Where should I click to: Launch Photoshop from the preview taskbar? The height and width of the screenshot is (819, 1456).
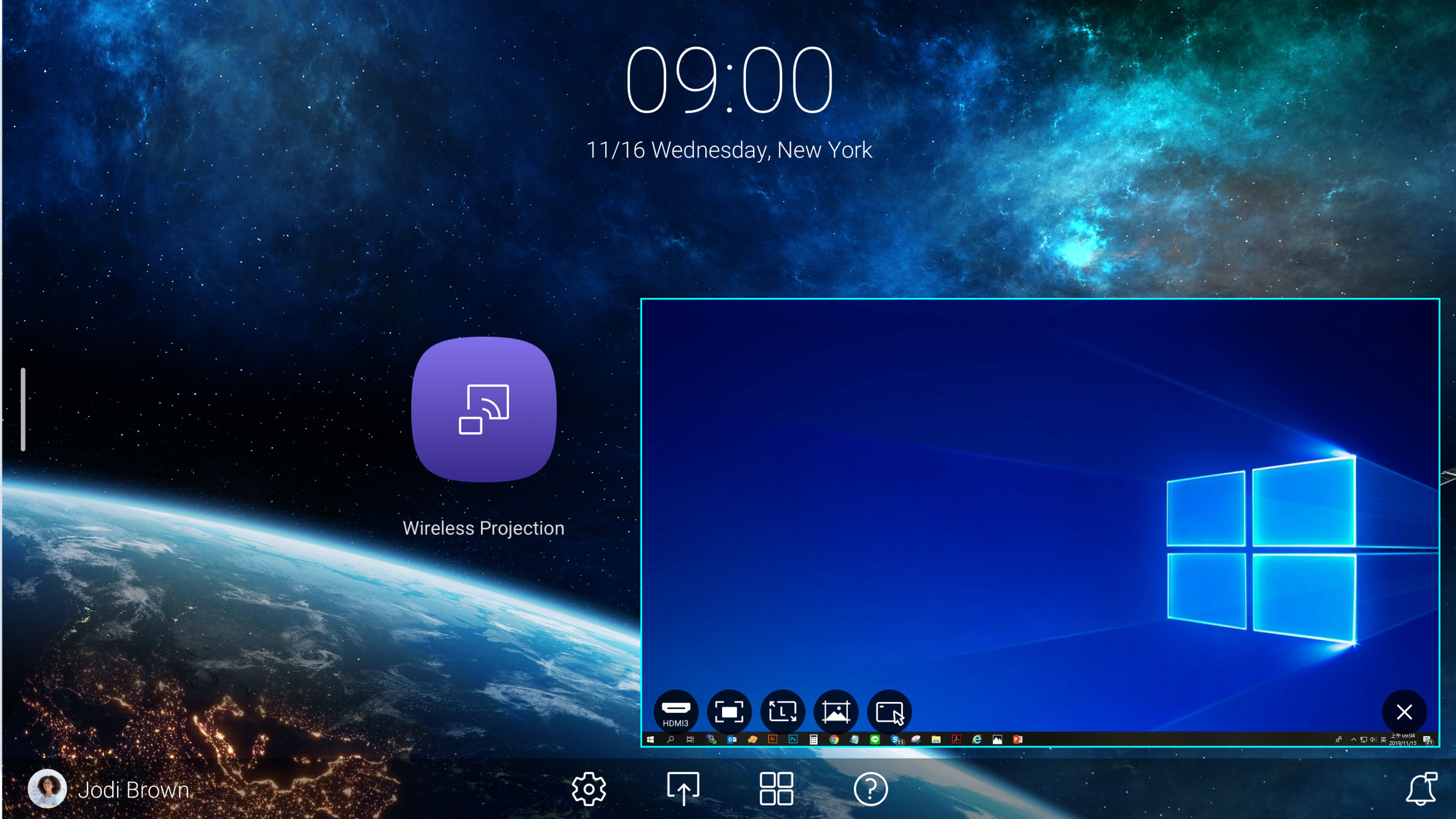tap(793, 740)
